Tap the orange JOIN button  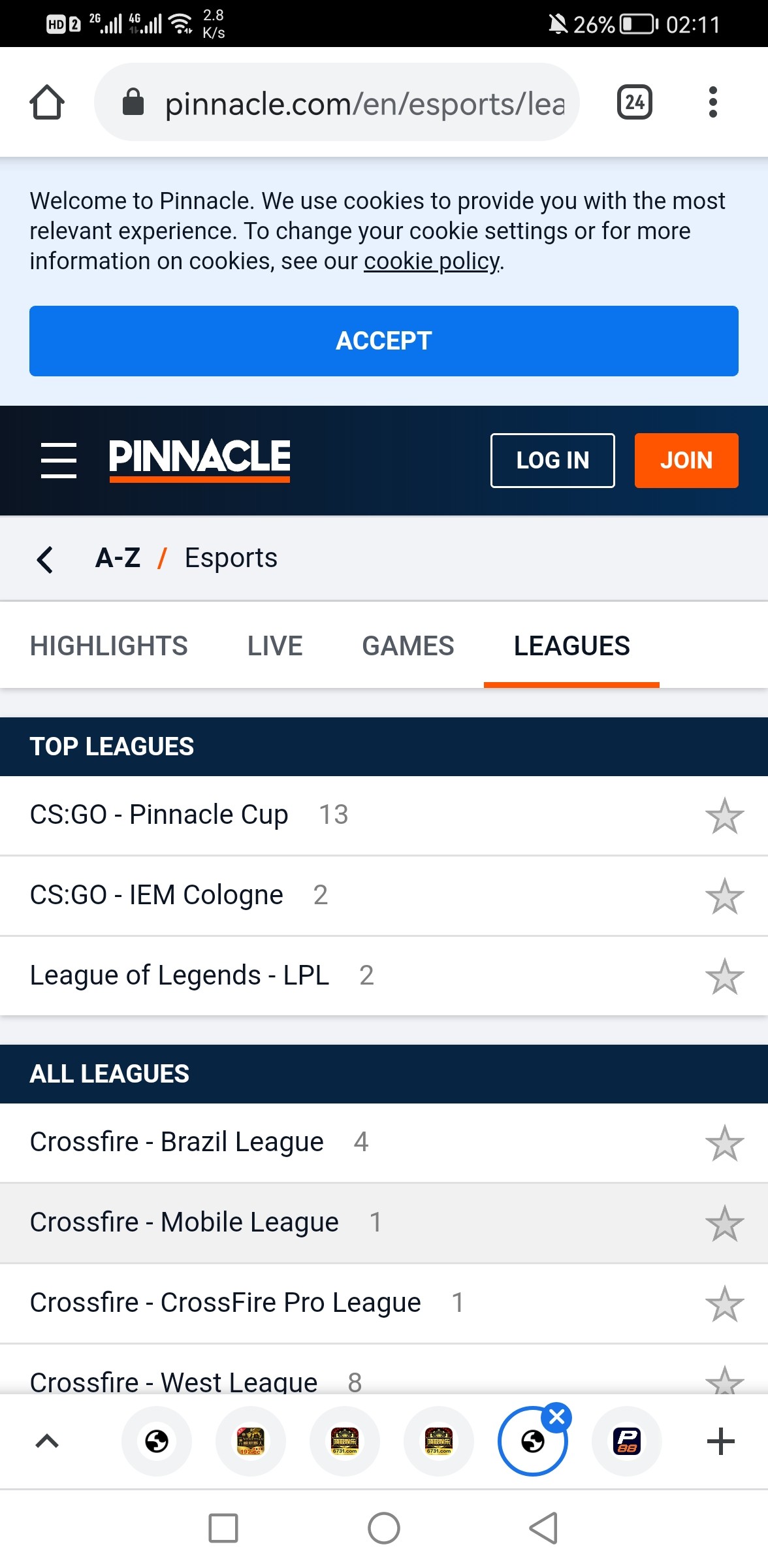click(686, 461)
